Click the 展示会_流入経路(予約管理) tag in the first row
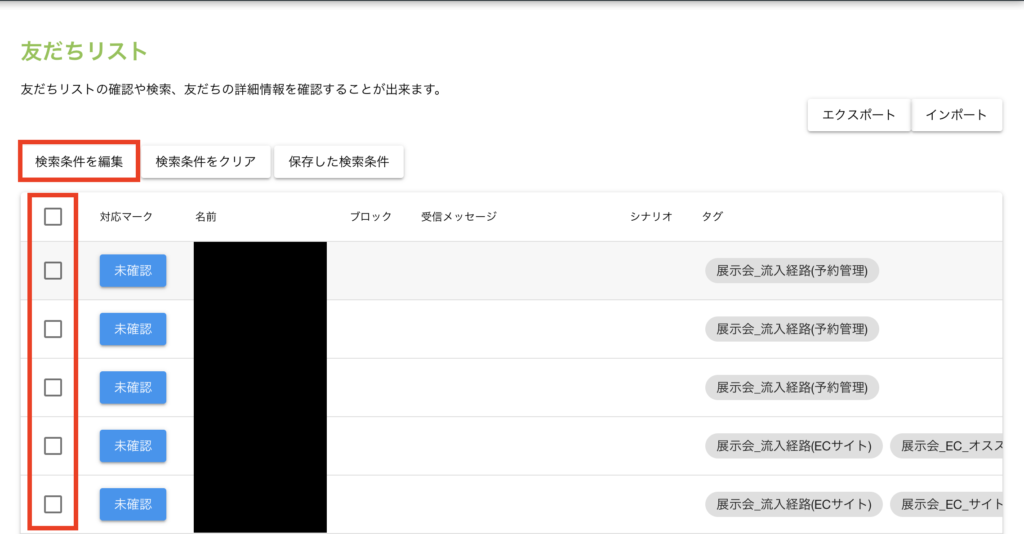 791,271
